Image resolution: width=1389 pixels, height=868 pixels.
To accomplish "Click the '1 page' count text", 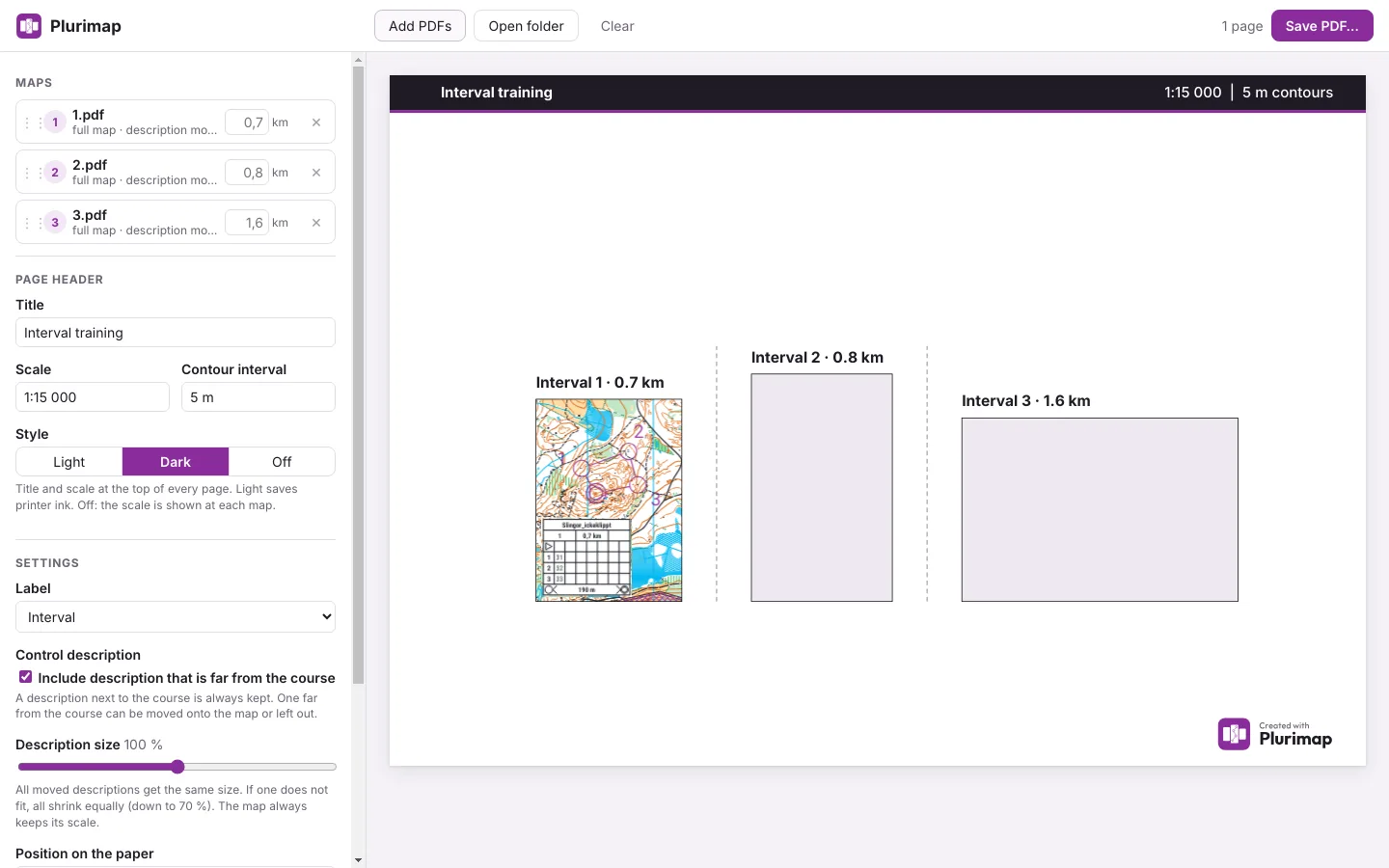I will pyautogui.click(x=1242, y=26).
